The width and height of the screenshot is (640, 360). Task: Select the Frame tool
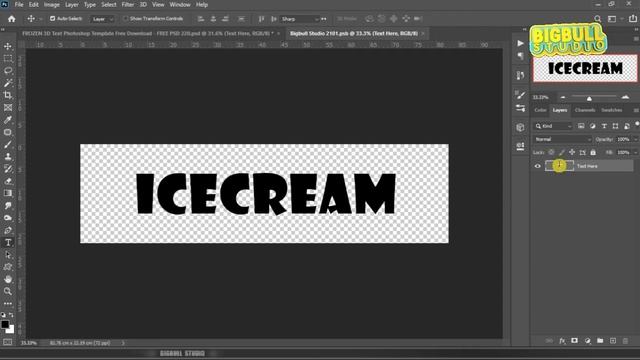tap(8, 108)
